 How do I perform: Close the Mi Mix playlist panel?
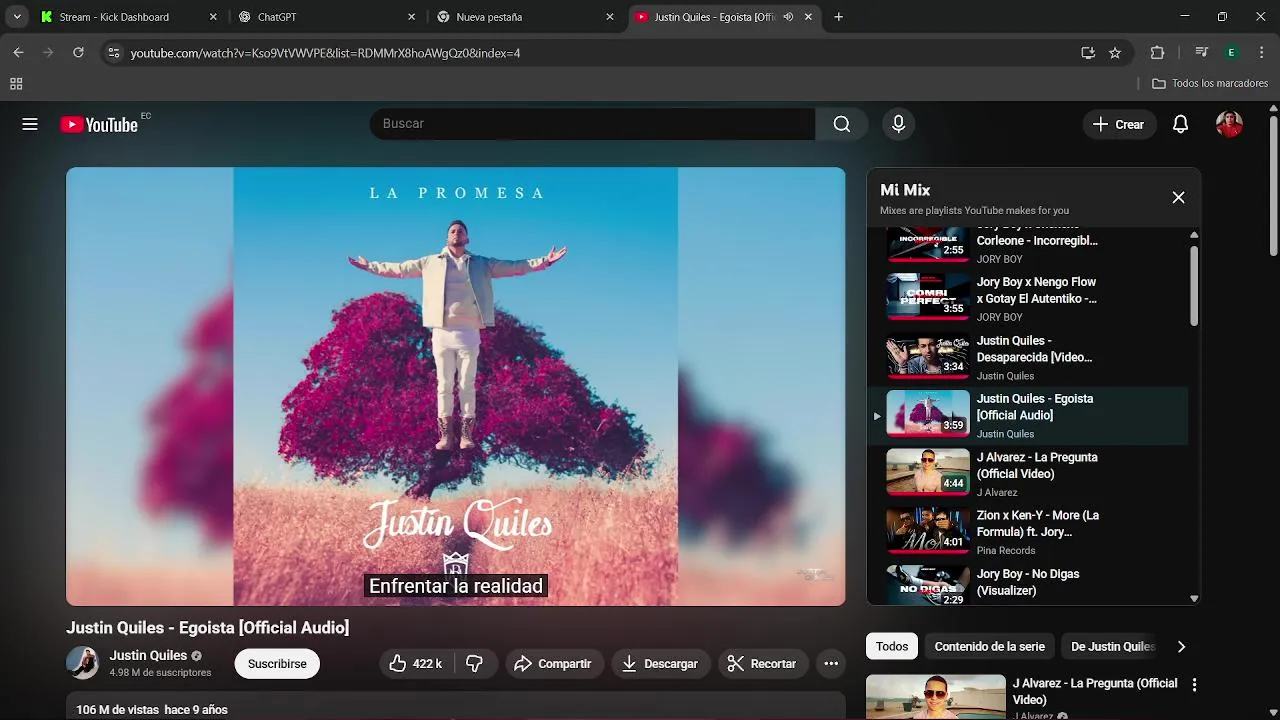pos(1178,198)
